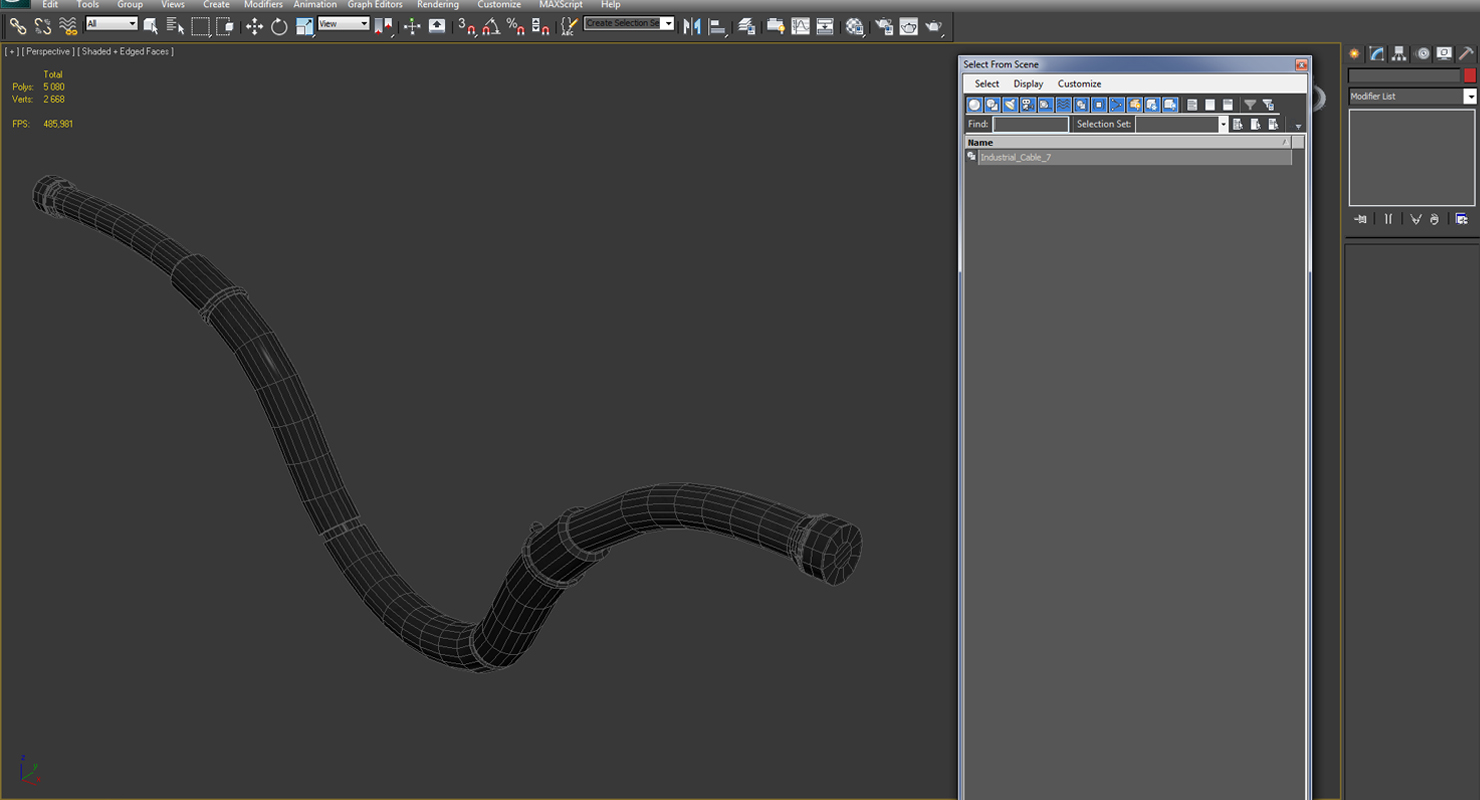
Task: Click Render Production teapot icon
Action: coord(933,26)
